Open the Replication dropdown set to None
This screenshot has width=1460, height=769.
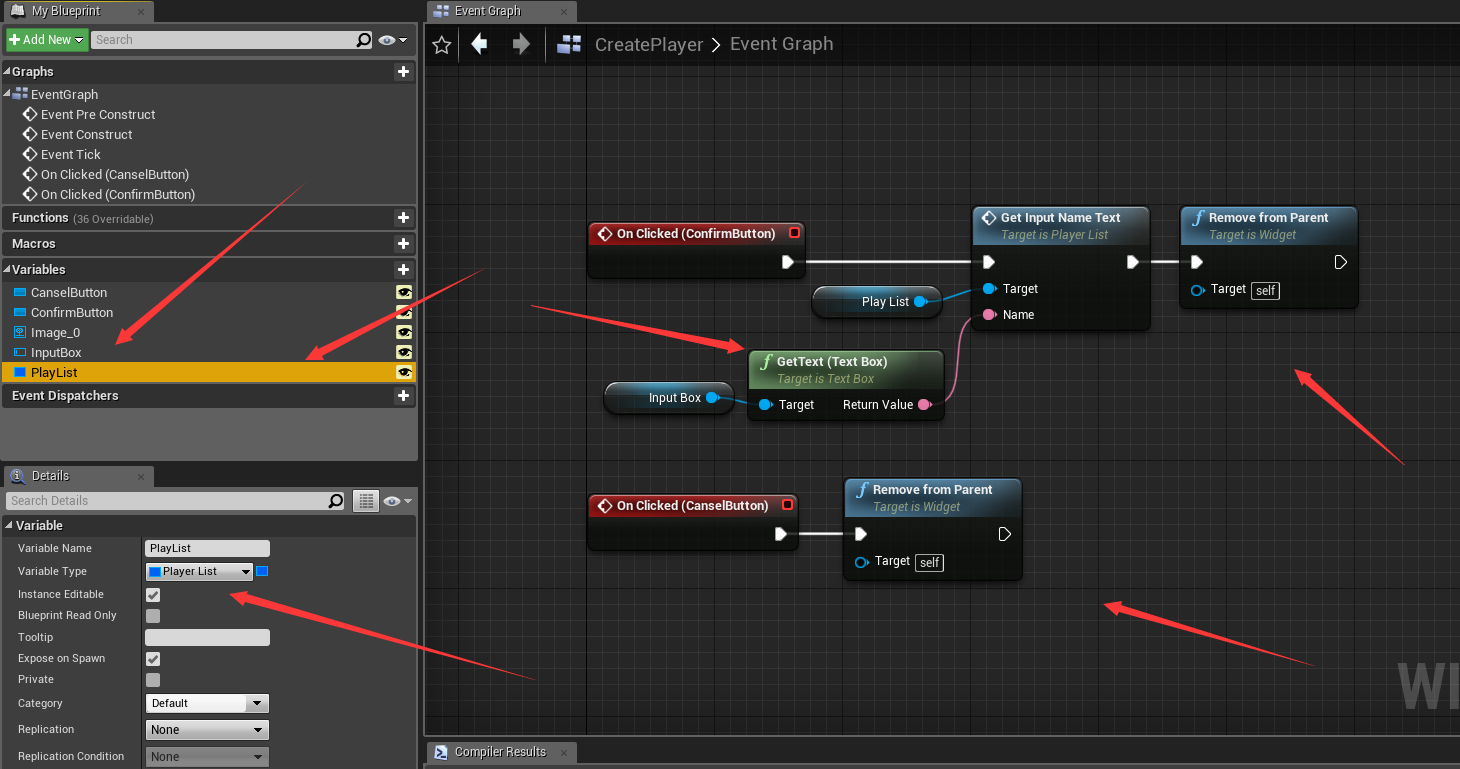click(207, 729)
